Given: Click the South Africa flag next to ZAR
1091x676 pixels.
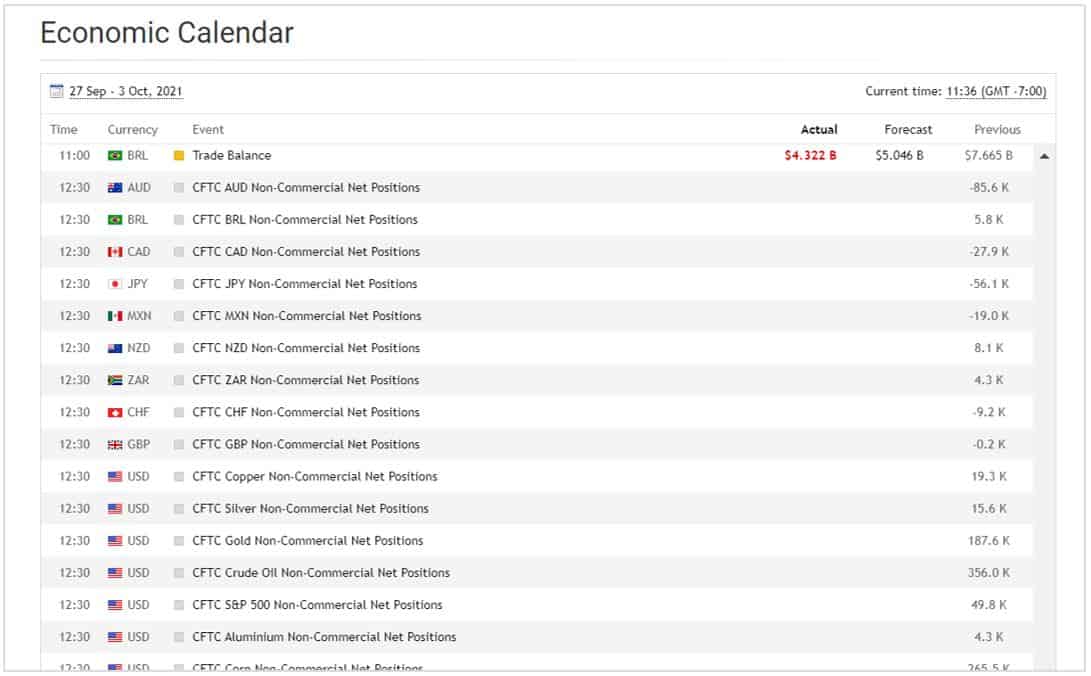Looking at the screenshot, I should (x=115, y=380).
